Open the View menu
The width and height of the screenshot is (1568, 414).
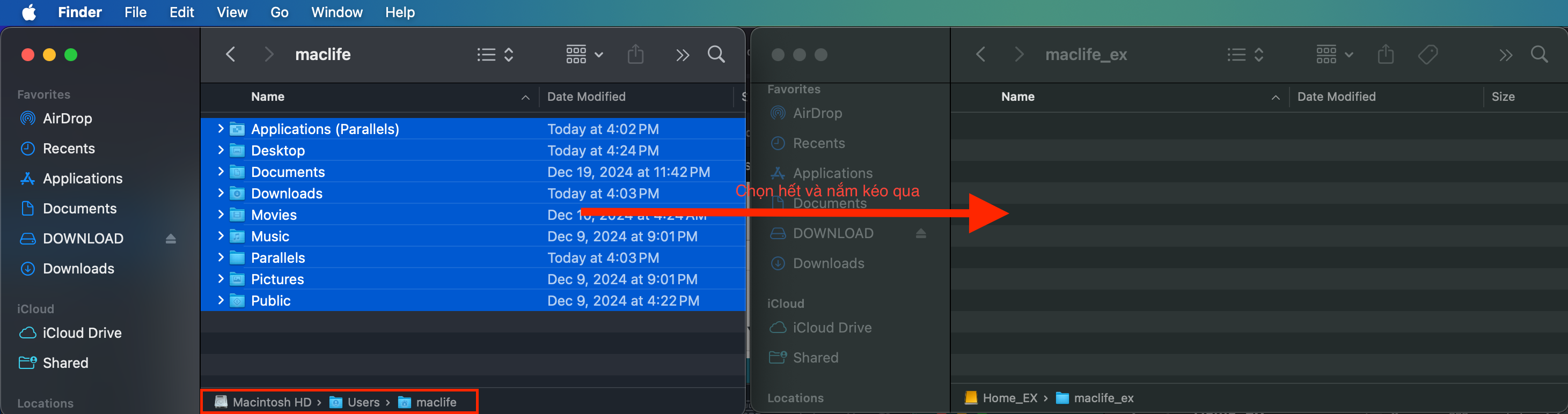point(232,12)
